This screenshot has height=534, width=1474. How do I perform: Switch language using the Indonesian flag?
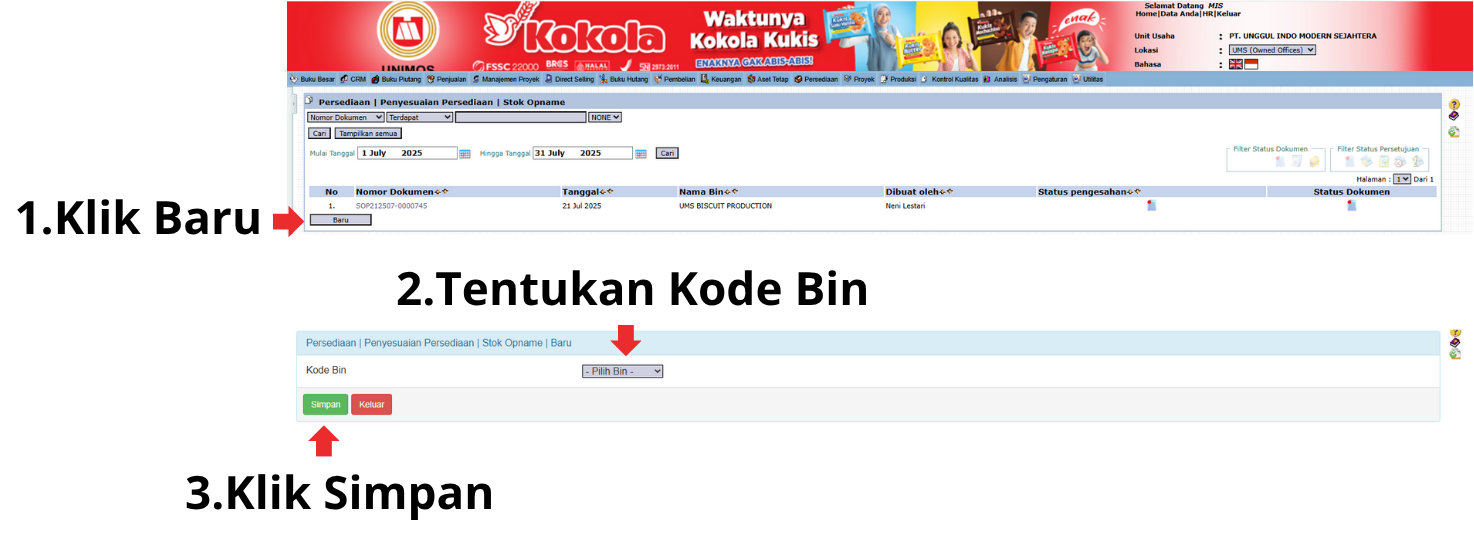pyautogui.click(x=1251, y=64)
